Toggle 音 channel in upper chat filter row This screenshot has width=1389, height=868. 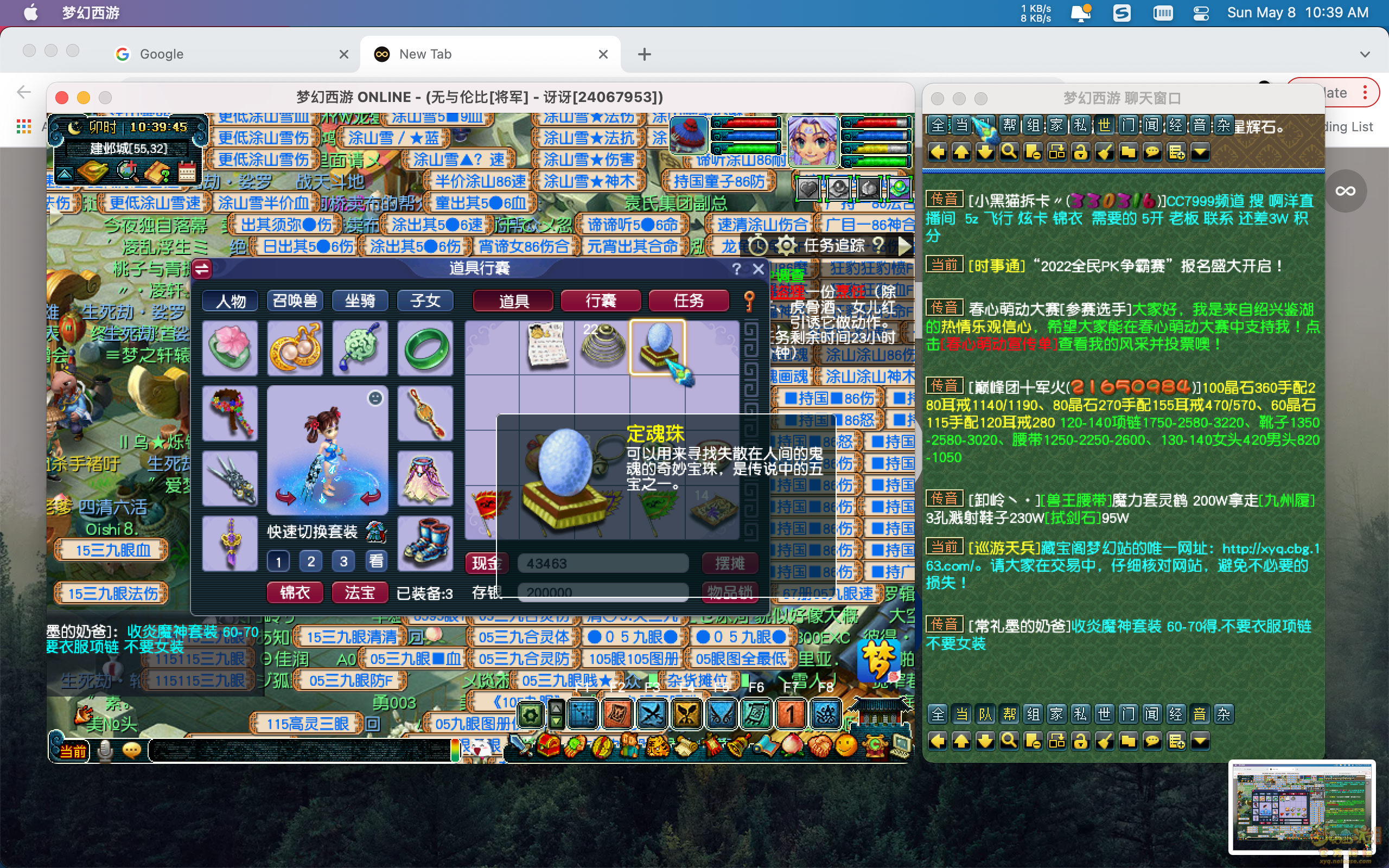1200,125
